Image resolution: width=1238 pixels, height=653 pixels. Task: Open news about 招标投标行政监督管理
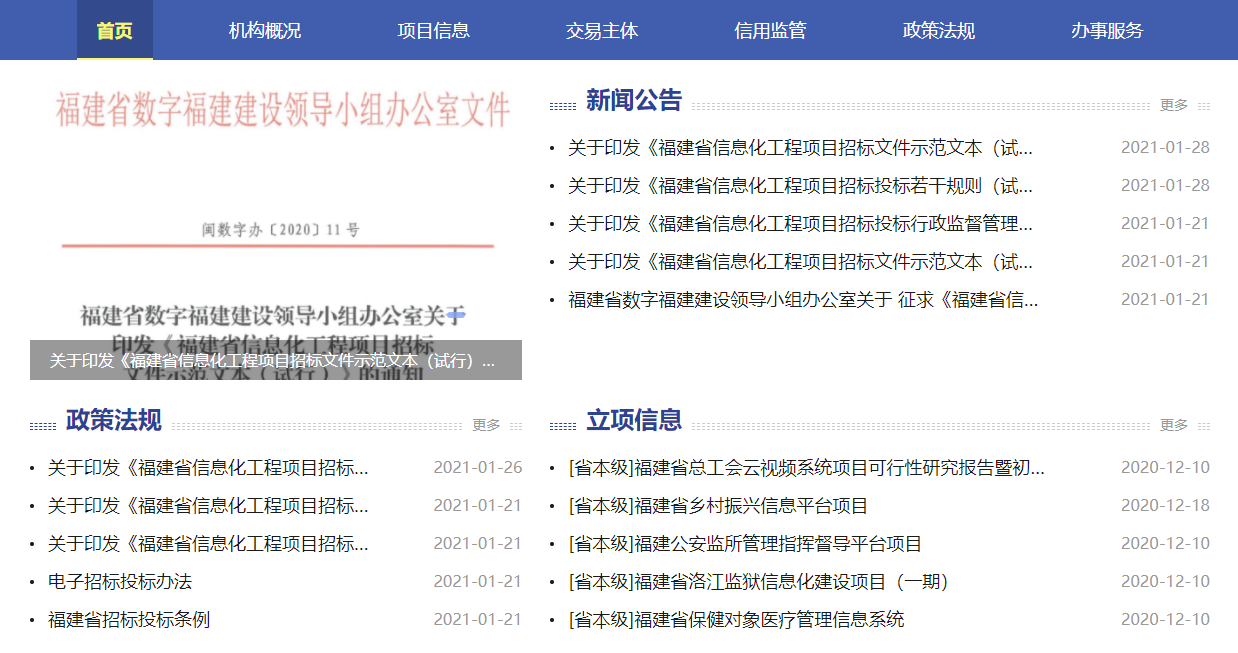pyautogui.click(x=800, y=224)
